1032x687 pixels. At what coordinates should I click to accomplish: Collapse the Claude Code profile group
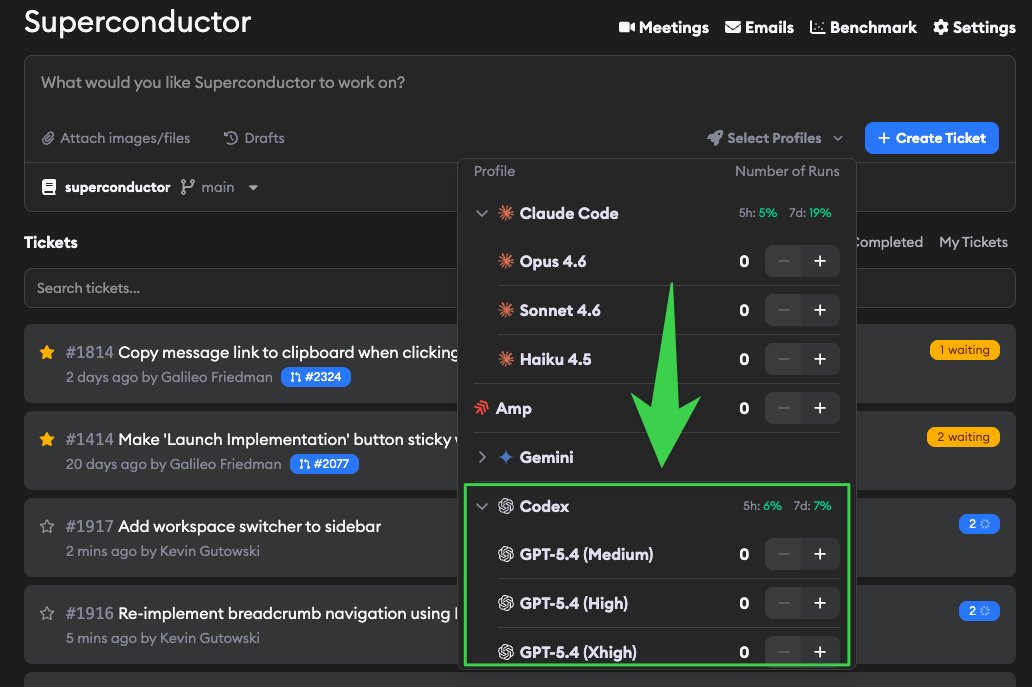[x=482, y=213]
